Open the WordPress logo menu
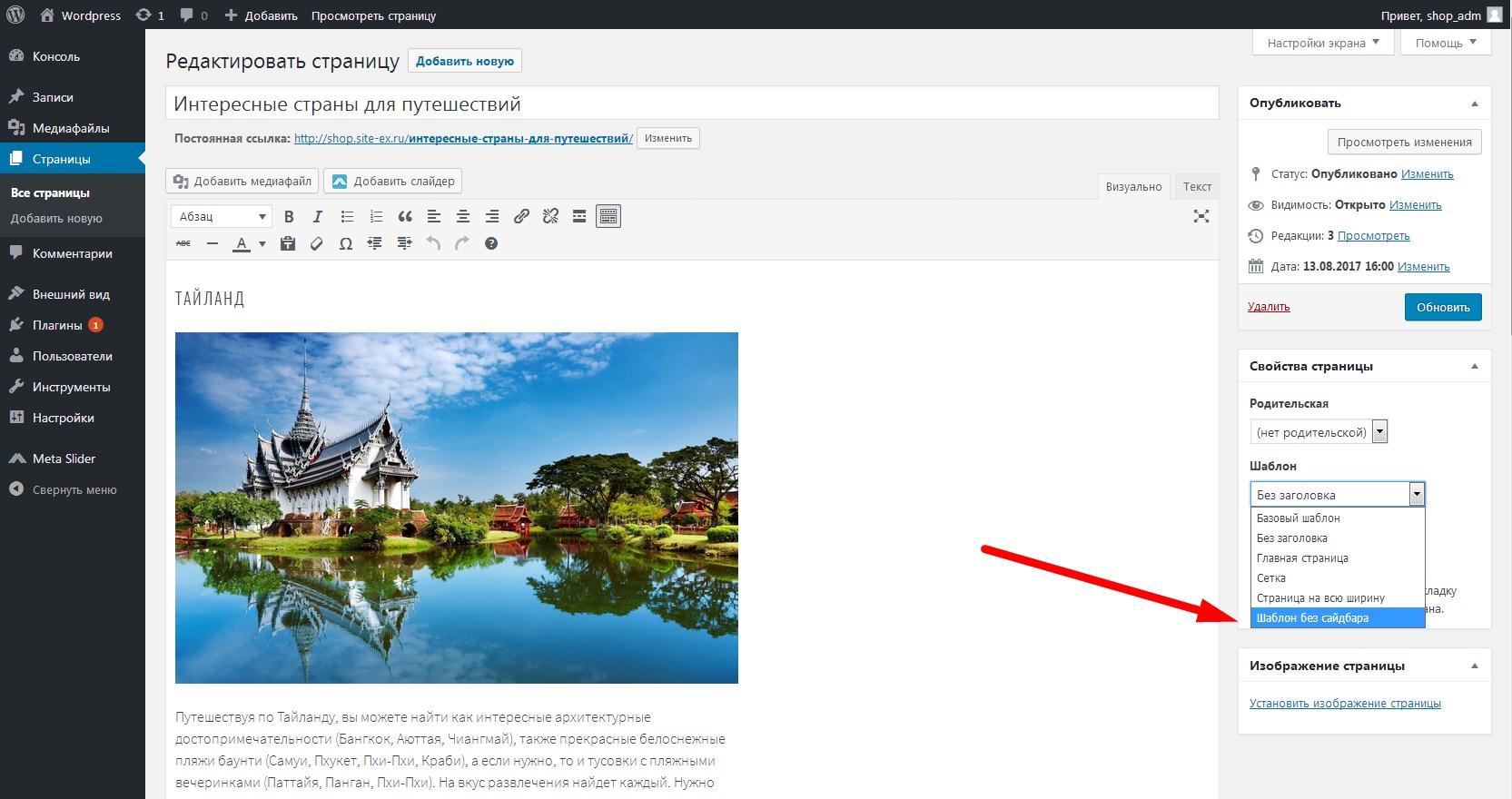This screenshot has height=799, width=1512. [15, 15]
